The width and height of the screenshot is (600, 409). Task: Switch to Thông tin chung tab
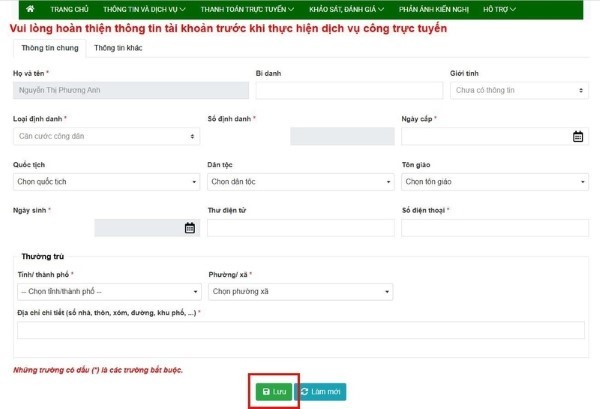point(50,48)
